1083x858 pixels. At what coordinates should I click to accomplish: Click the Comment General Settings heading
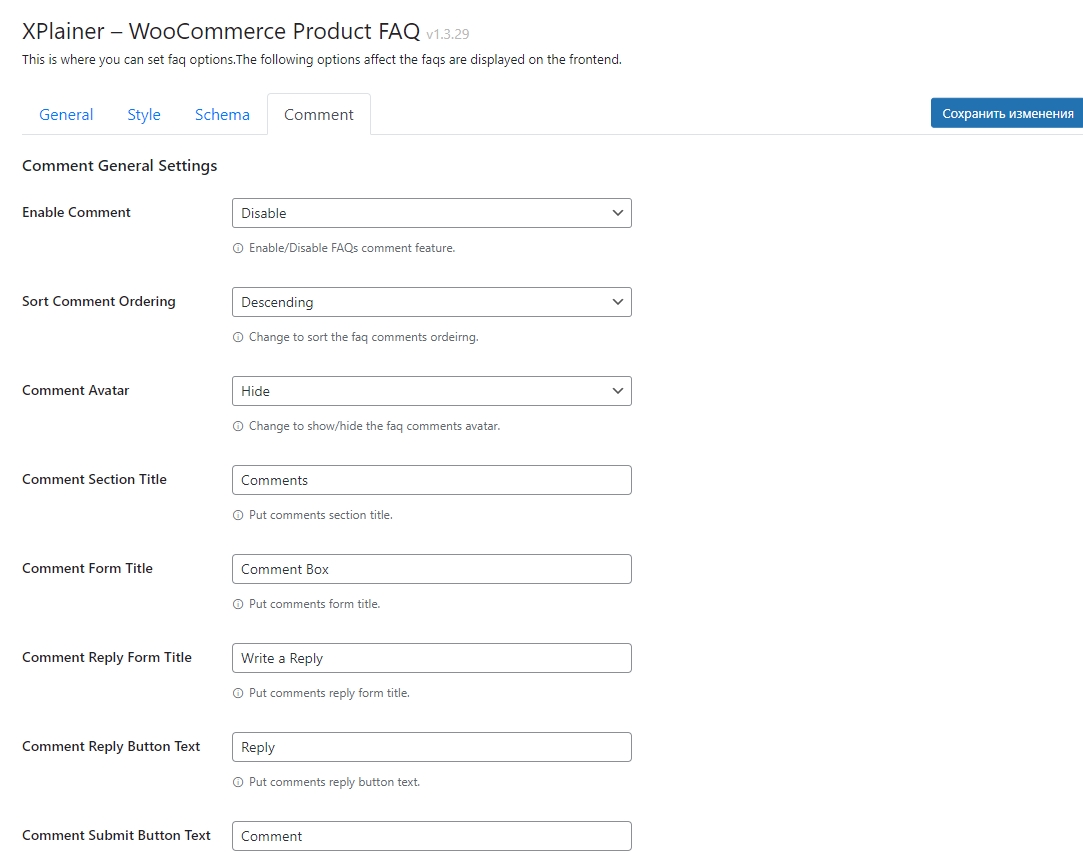119,166
